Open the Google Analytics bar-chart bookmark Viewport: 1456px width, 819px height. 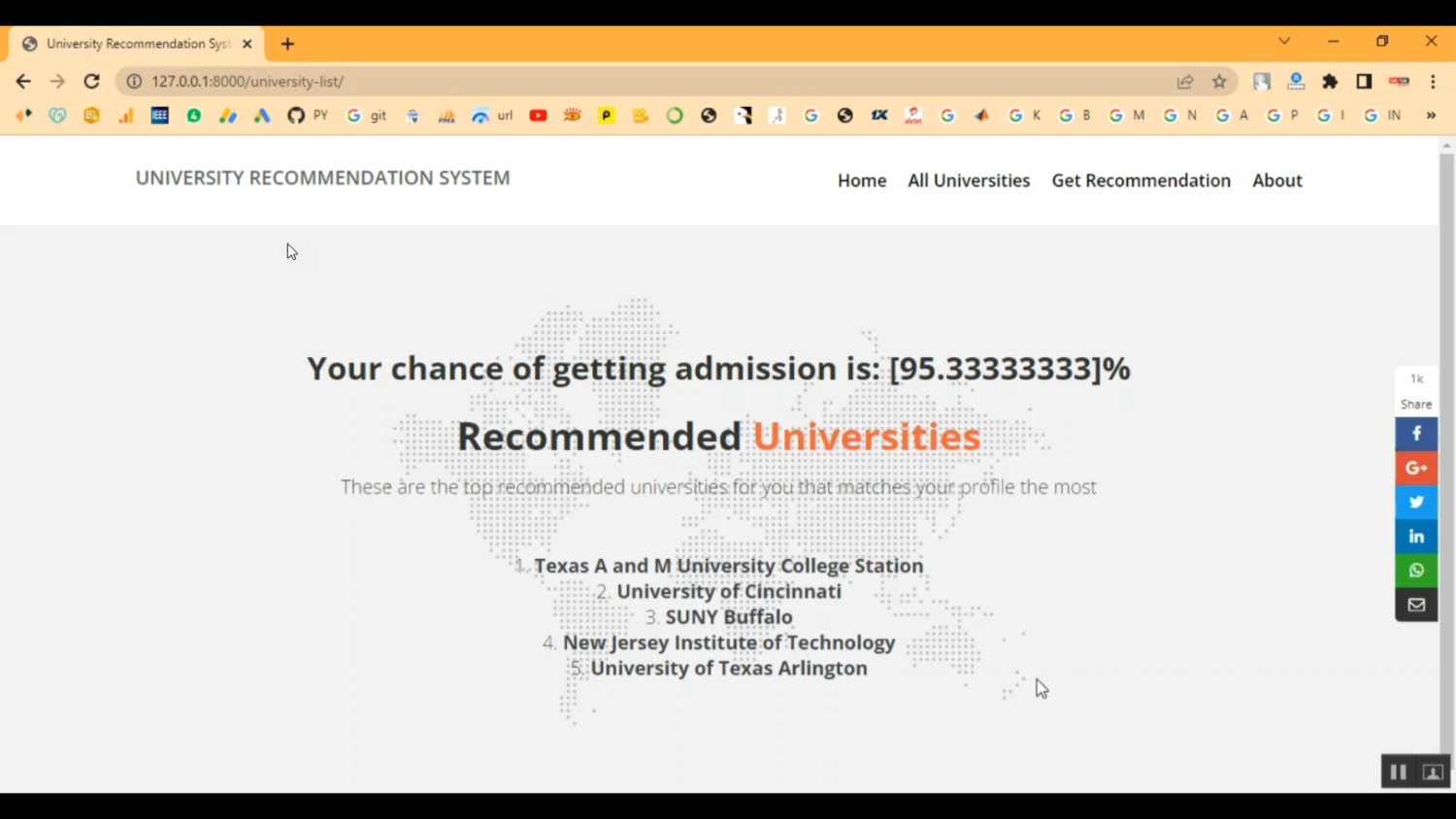click(x=125, y=115)
